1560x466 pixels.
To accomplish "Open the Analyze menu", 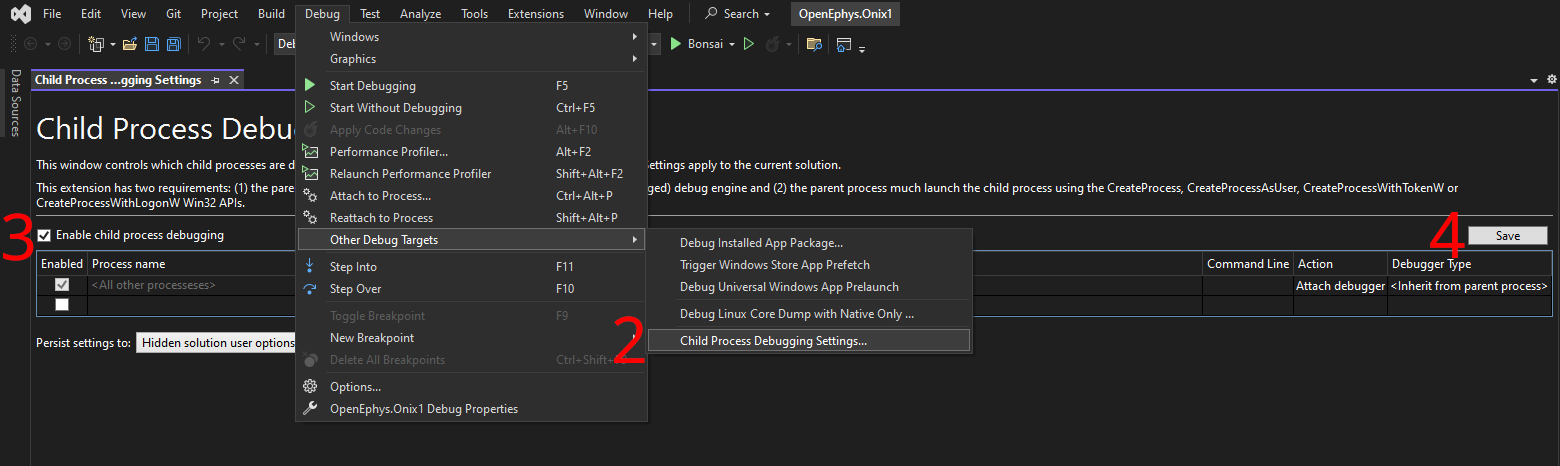I will 420,14.
